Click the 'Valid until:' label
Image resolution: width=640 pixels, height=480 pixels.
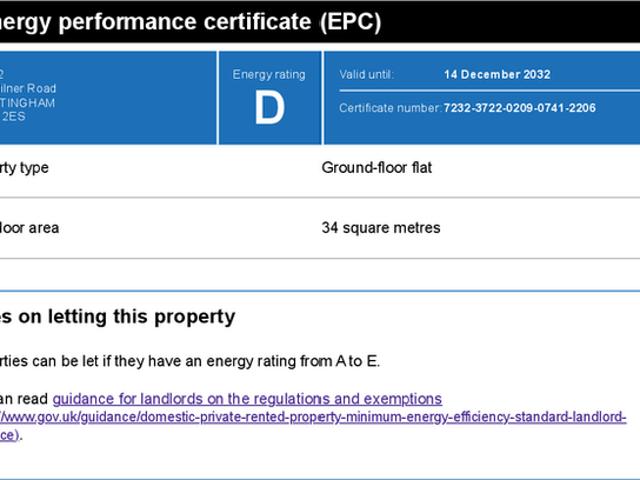[367, 74]
